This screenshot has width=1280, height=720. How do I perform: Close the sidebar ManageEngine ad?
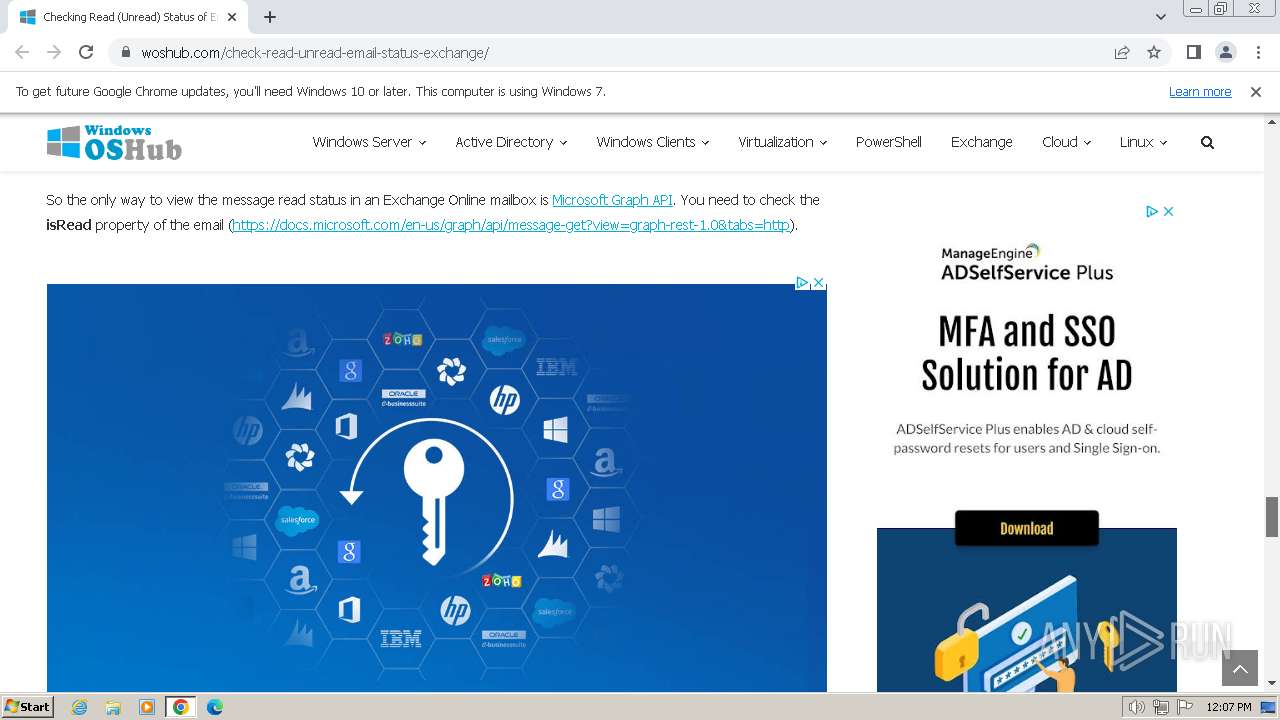tap(1168, 211)
